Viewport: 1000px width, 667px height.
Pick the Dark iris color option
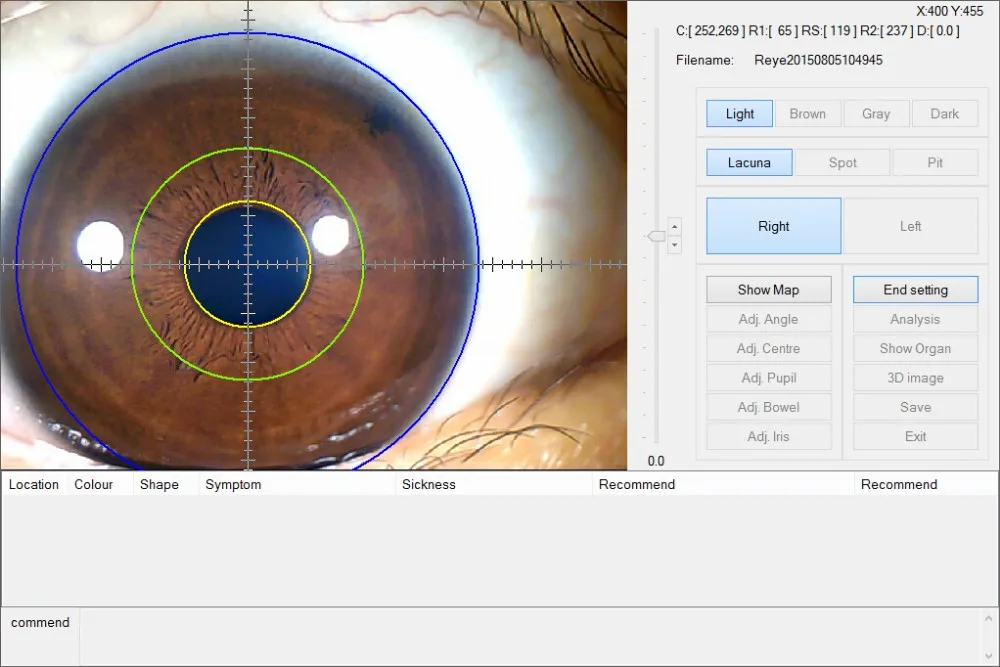click(944, 114)
